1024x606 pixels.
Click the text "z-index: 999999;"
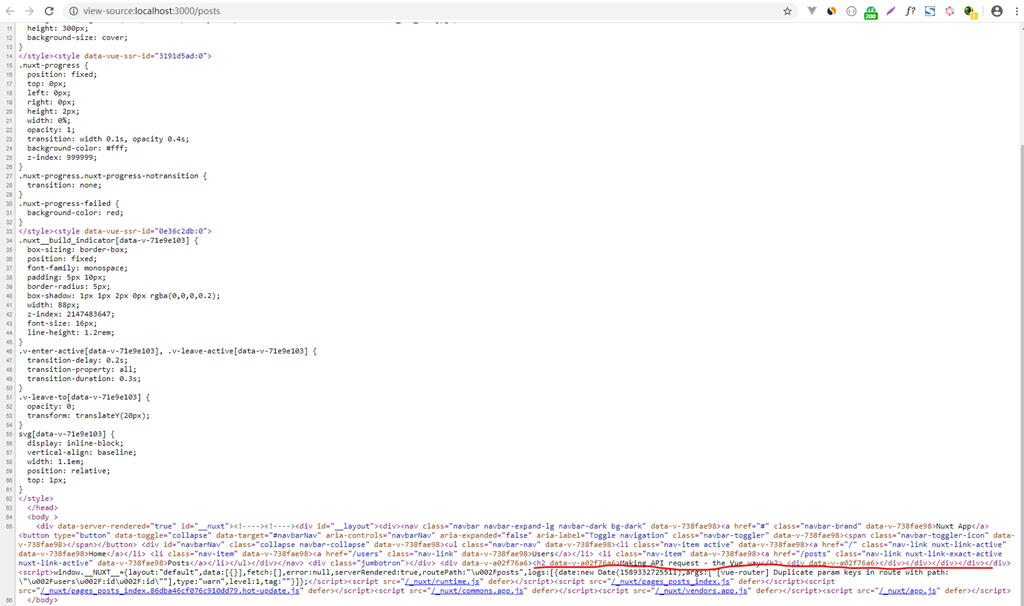62,157
